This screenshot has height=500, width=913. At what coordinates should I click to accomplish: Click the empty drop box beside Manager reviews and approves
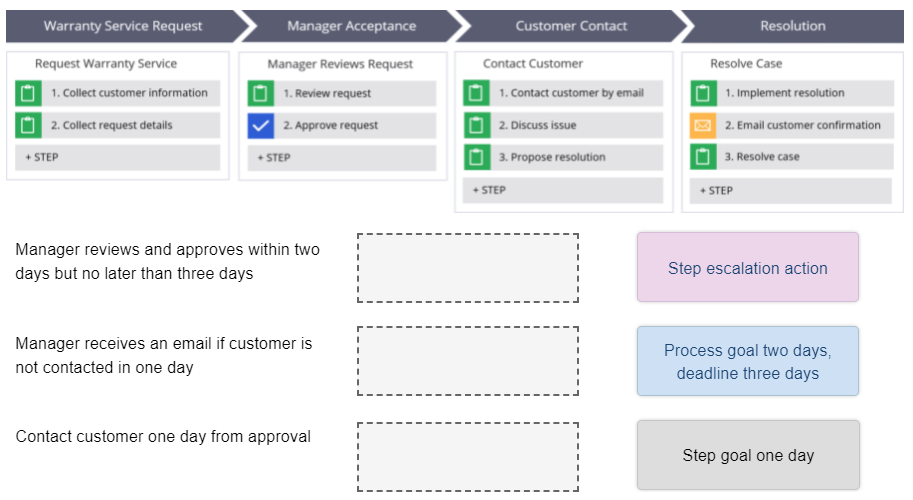[467, 268]
